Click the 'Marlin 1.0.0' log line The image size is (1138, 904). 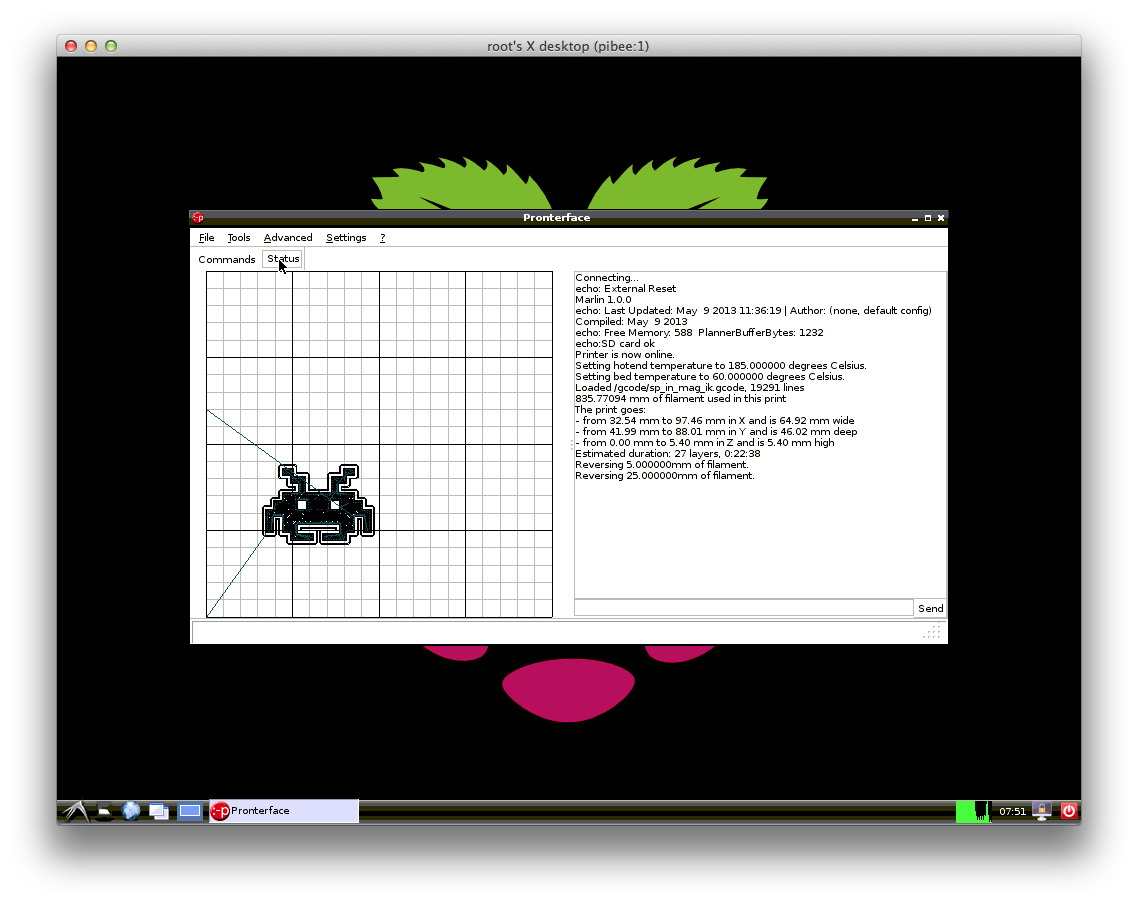click(603, 300)
